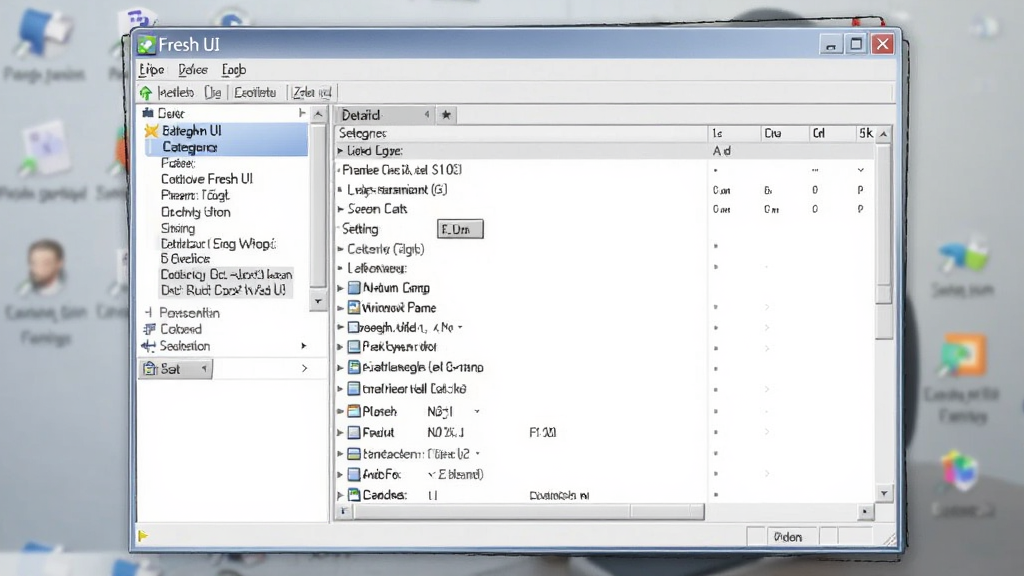This screenshot has width=1024, height=576.
Task: Click the icon next to "Colsed"
Action: pyautogui.click(x=150, y=329)
